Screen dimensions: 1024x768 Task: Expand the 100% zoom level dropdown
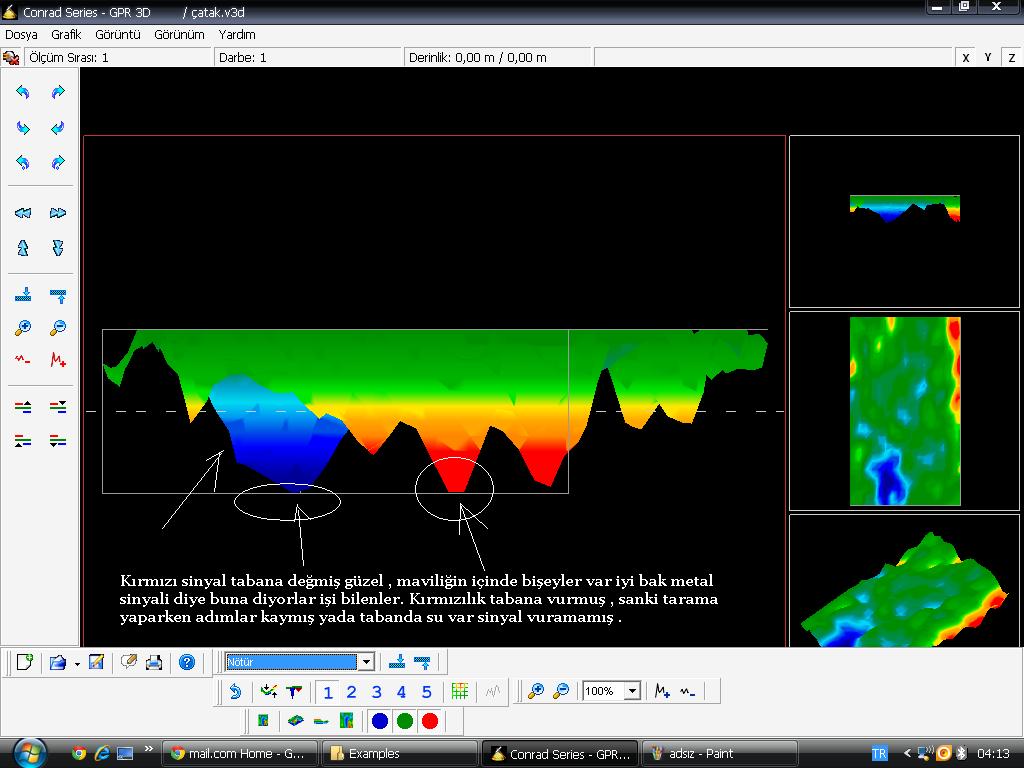point(632,691)
